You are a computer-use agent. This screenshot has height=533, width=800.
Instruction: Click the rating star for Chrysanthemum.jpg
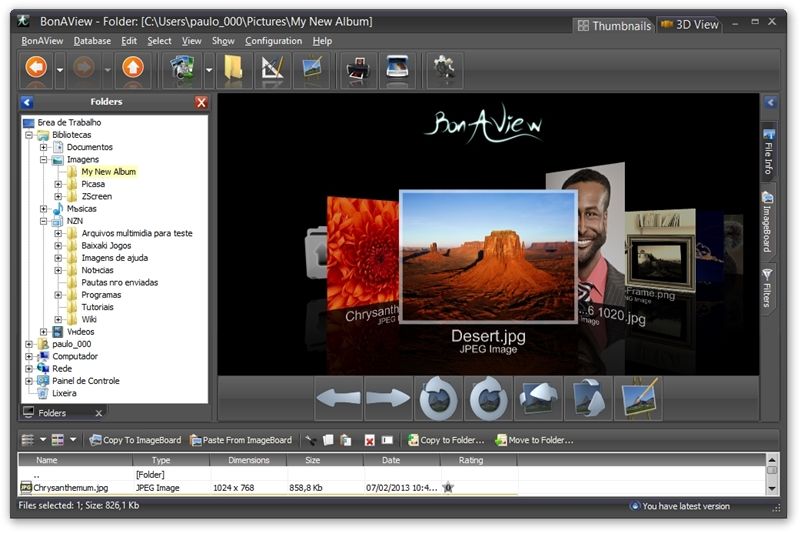click(x=447, y=488)
